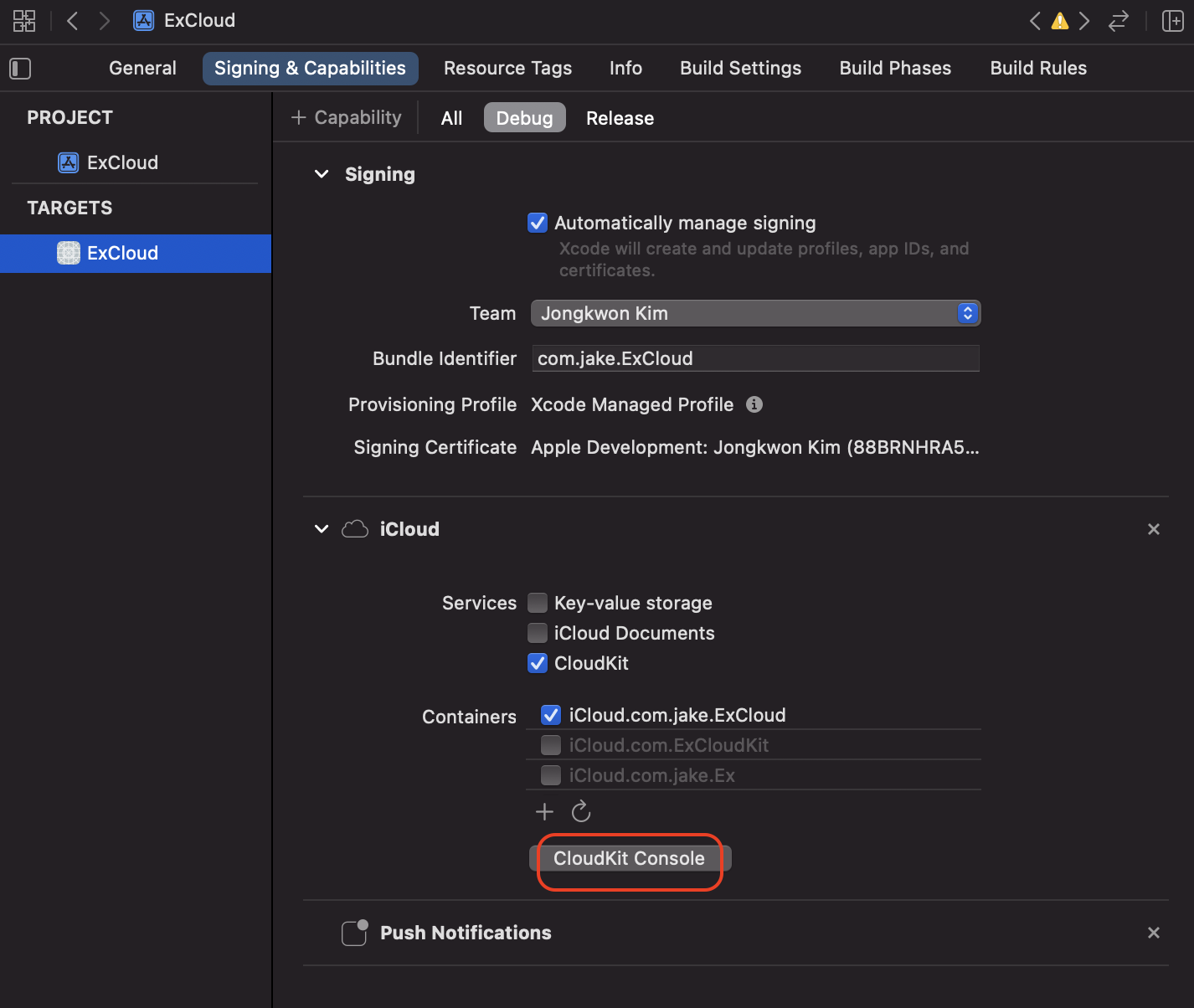1194x1008 pixels.
Task: Select the ExCloud target in the sidebar
Action: [x=136, y=253]
